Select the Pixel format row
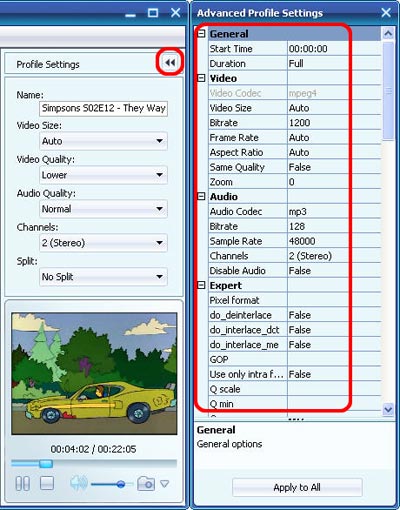The height and width of the screenshot is (510, 400). pos(295,300)
